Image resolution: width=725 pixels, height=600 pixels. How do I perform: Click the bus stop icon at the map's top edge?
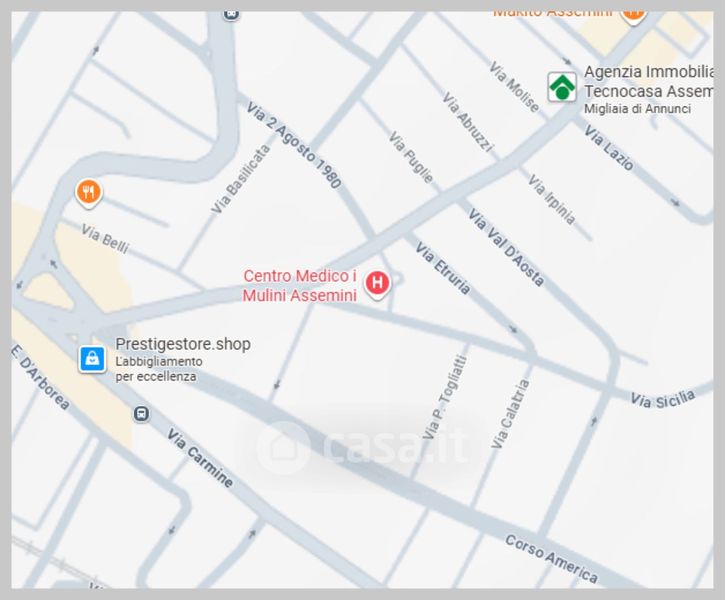click(x=232, y=14)
